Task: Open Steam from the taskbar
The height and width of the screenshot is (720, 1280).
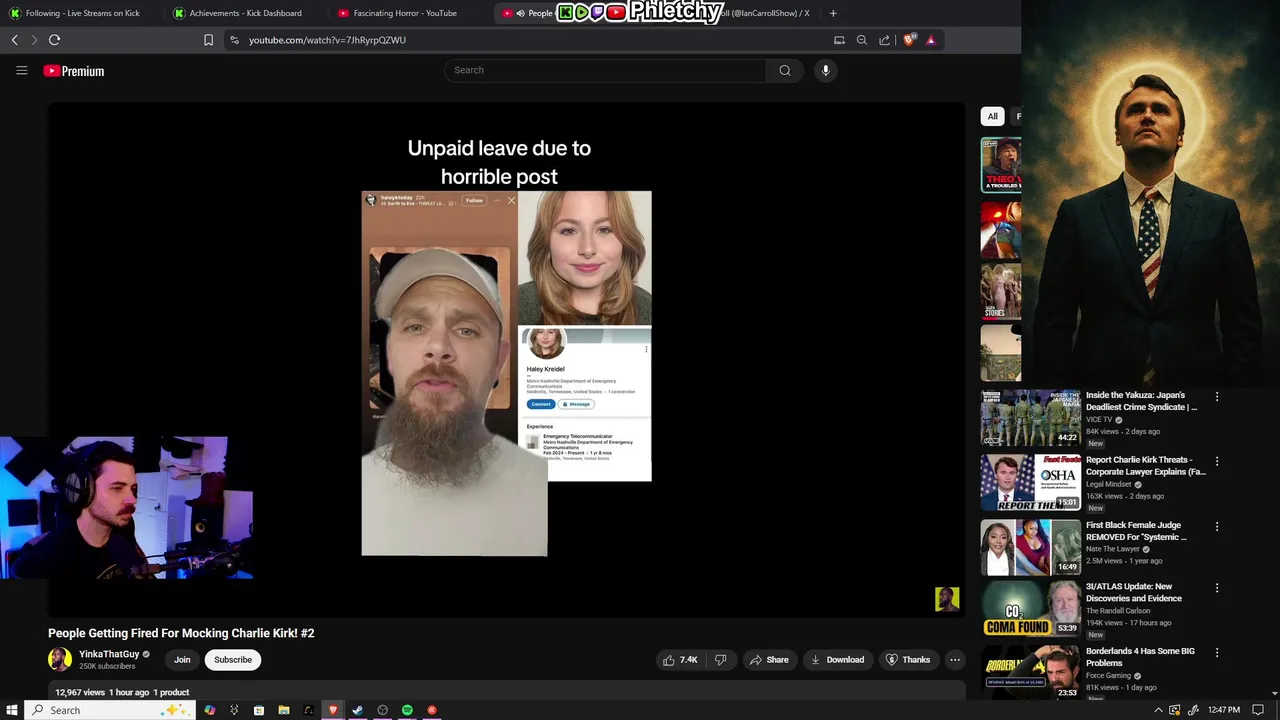Action: coord(358,710)
